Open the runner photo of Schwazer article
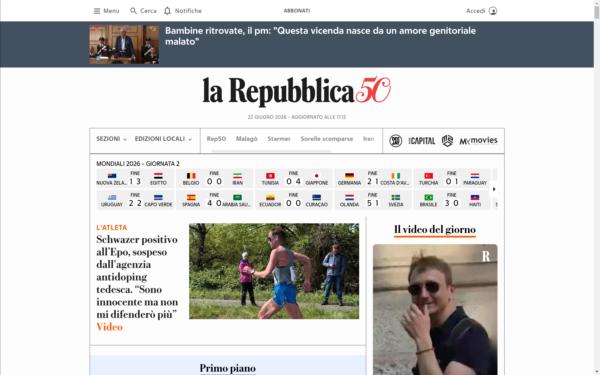 tap(274, 271)
